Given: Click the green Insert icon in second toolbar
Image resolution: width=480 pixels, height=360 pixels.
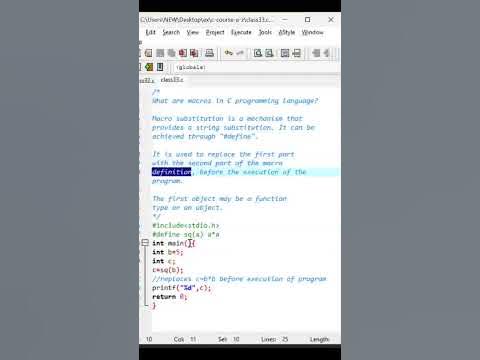Looking at the screenshot, I should tap(149, 67).
